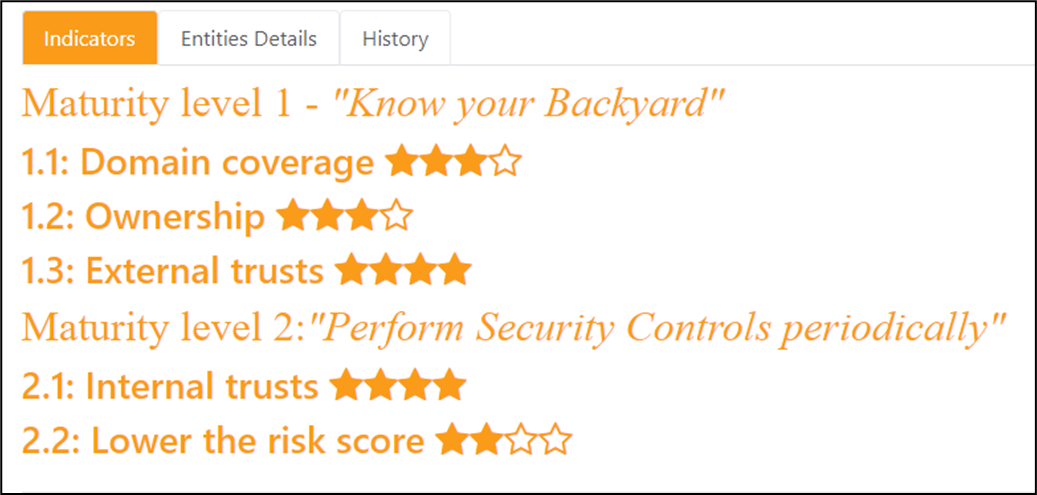Click the first filled star of Ownership
1037x495 pixels.
[x=292, y=216]
